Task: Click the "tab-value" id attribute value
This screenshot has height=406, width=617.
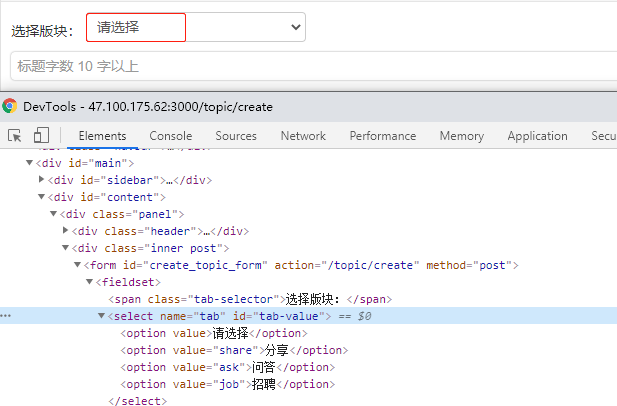Action: click(x=288, y=316)
